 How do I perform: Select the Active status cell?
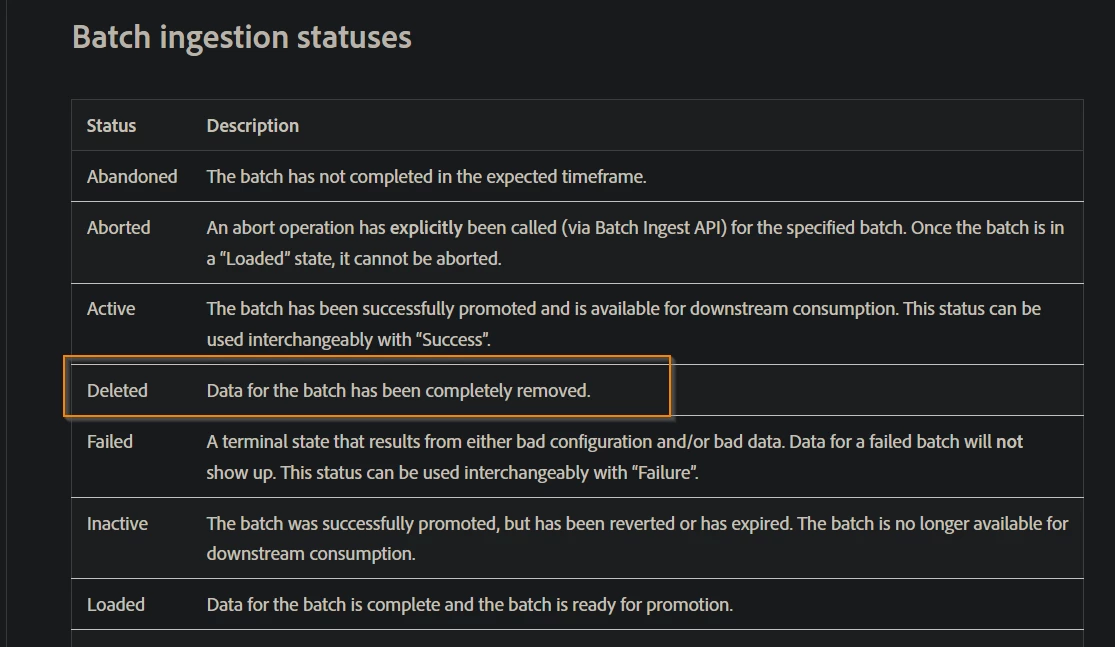point(111,309)
